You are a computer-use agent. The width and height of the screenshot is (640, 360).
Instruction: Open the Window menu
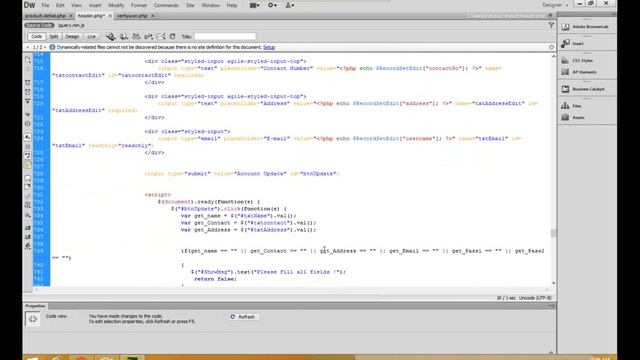click(210, 5)
